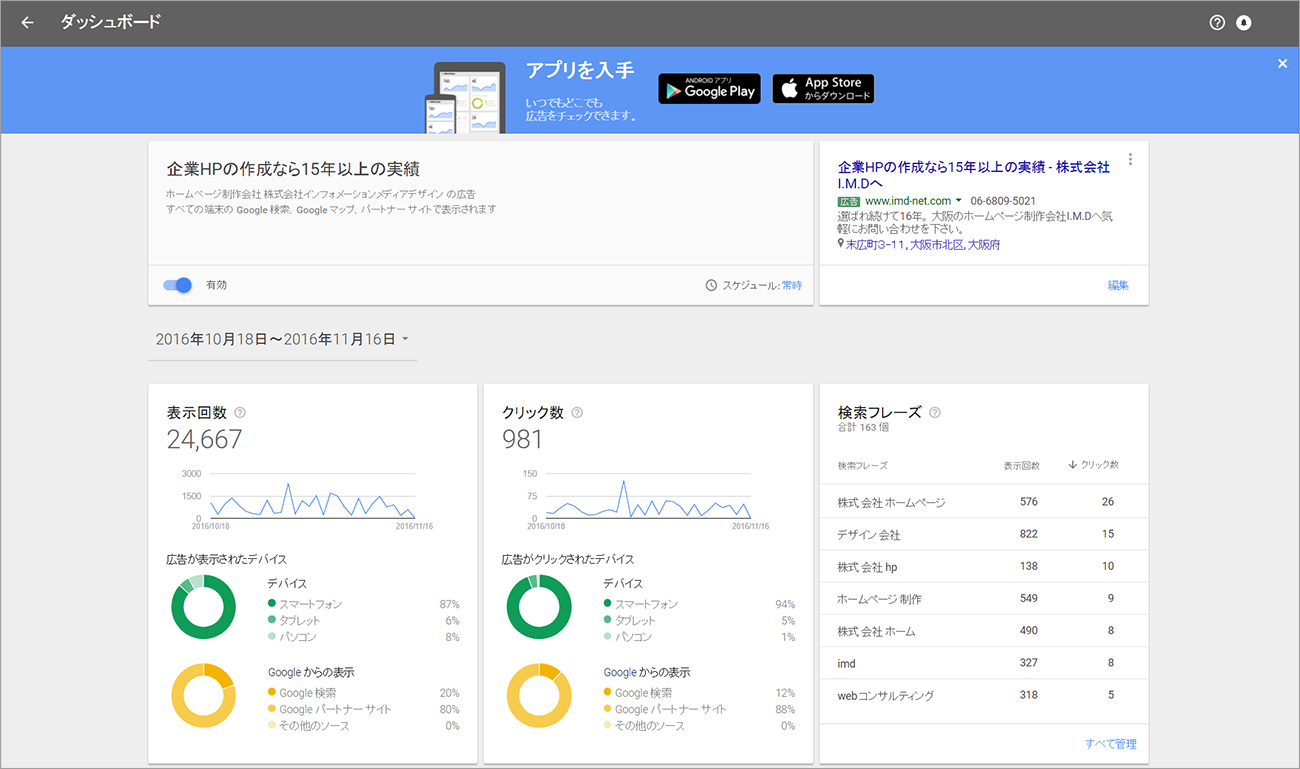
Task: Click help icon next to 表示回数
Action: (240, 412)
